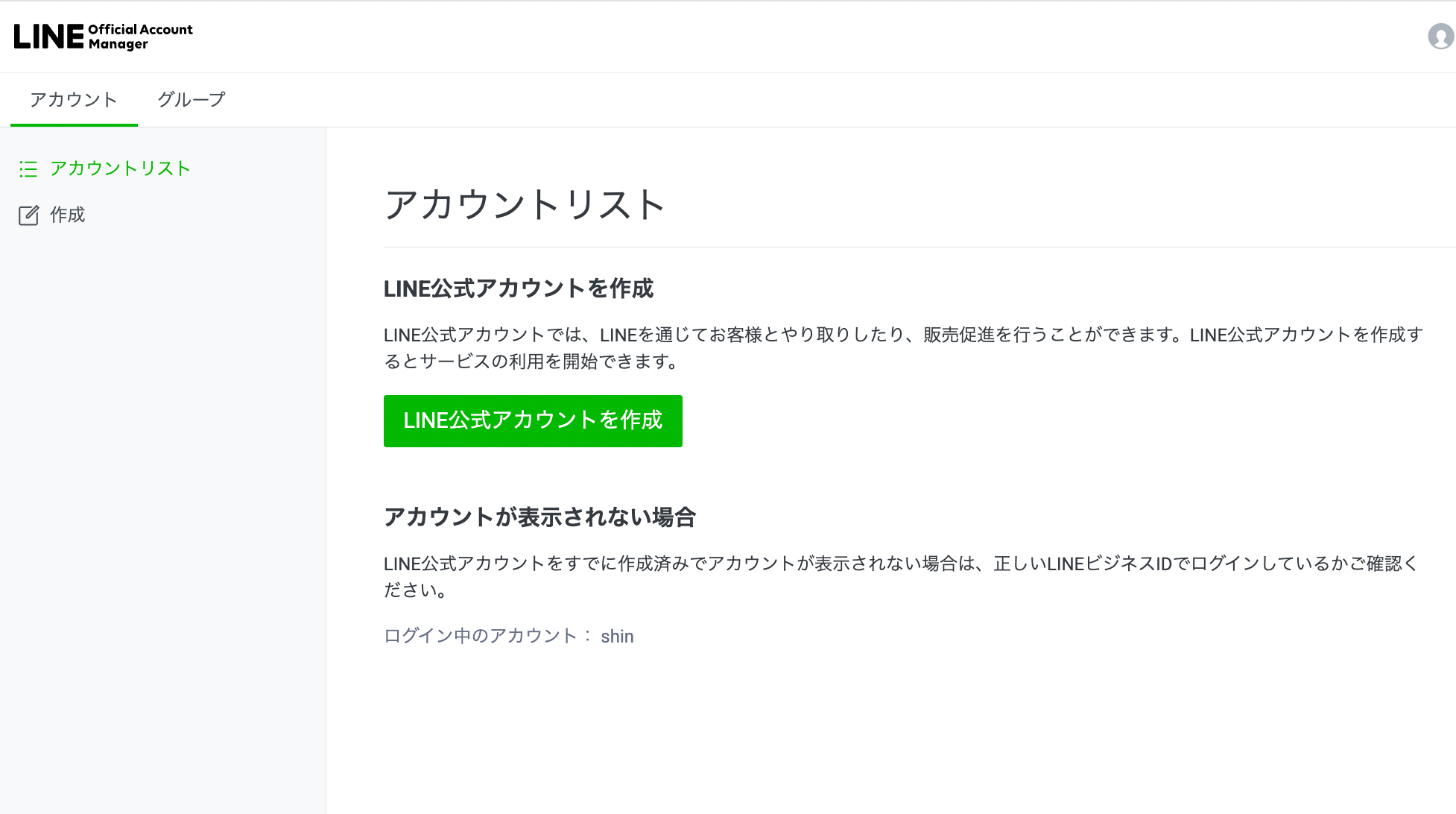This screenshot has width=1456, height=814.
Task: Click the empty sidebar area below 作成
Action: pos(162,485)
